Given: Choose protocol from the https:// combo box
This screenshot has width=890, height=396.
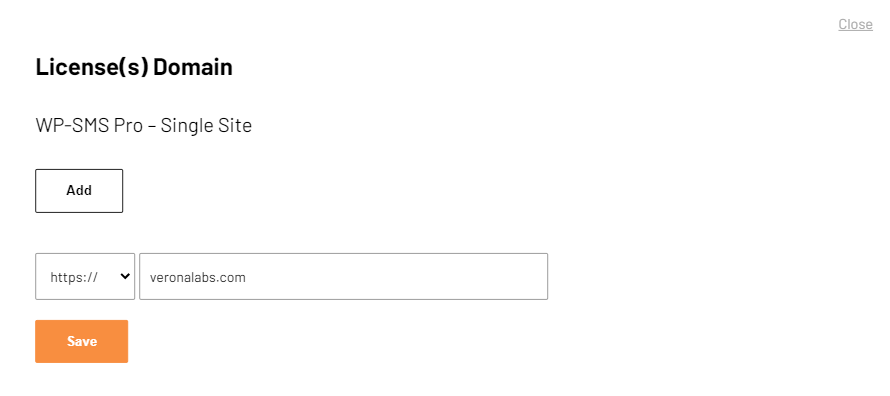Looking at the screenshot, I should 85,276.
